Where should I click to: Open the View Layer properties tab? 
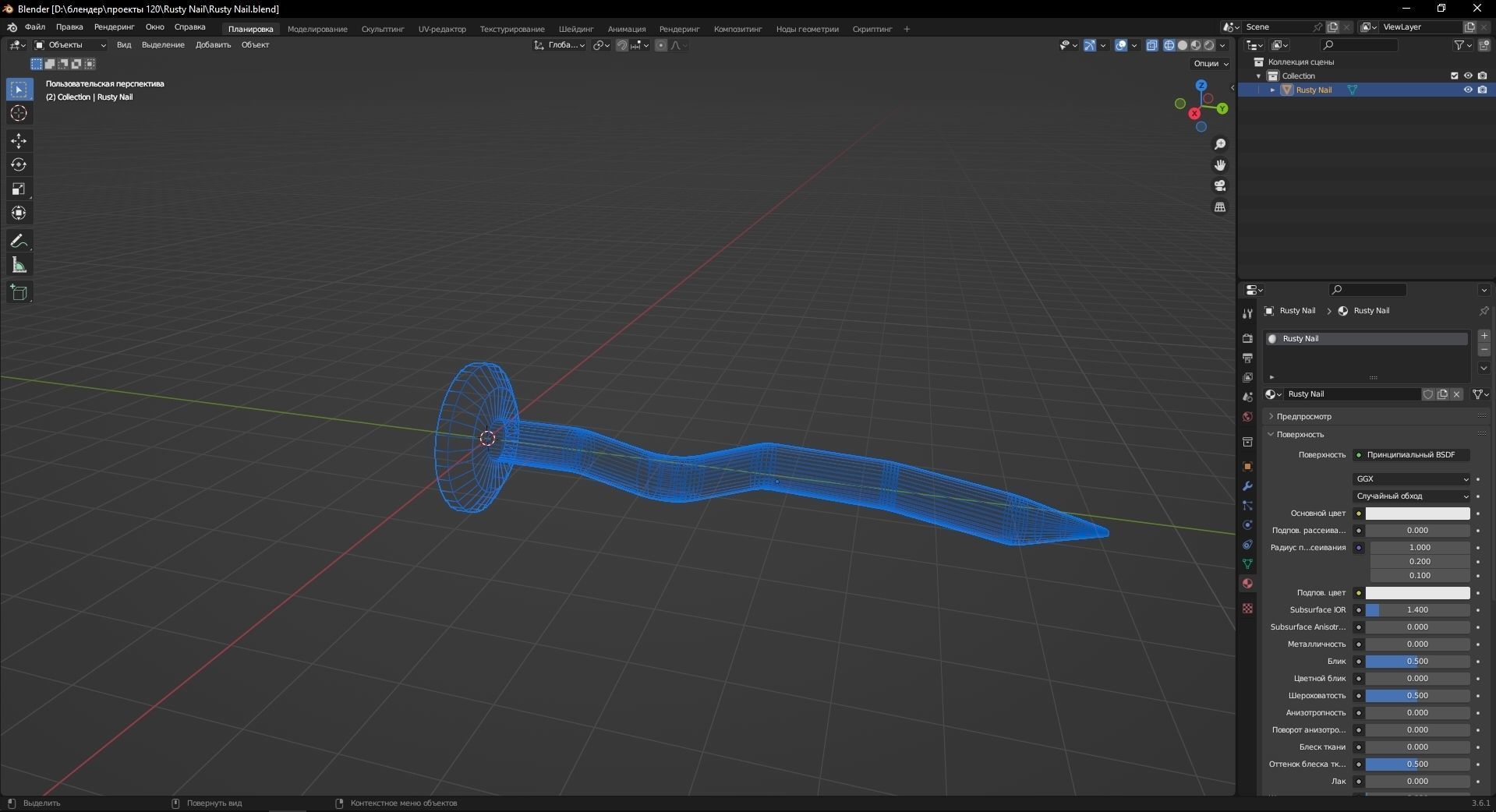pos(1247,377)
